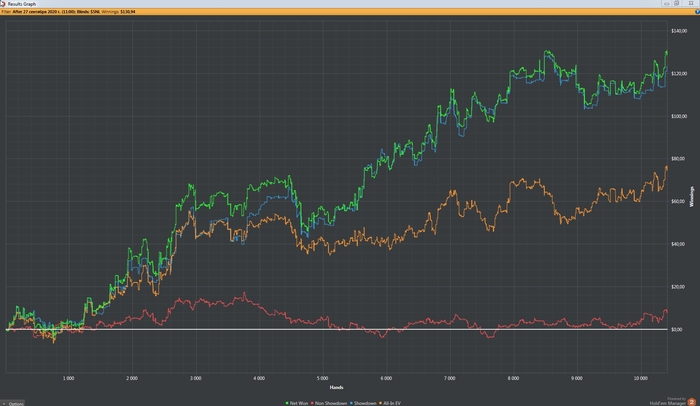Click the $120,00 axis label
Viewport: 700px width, 406px height.
tap(679, 73)
